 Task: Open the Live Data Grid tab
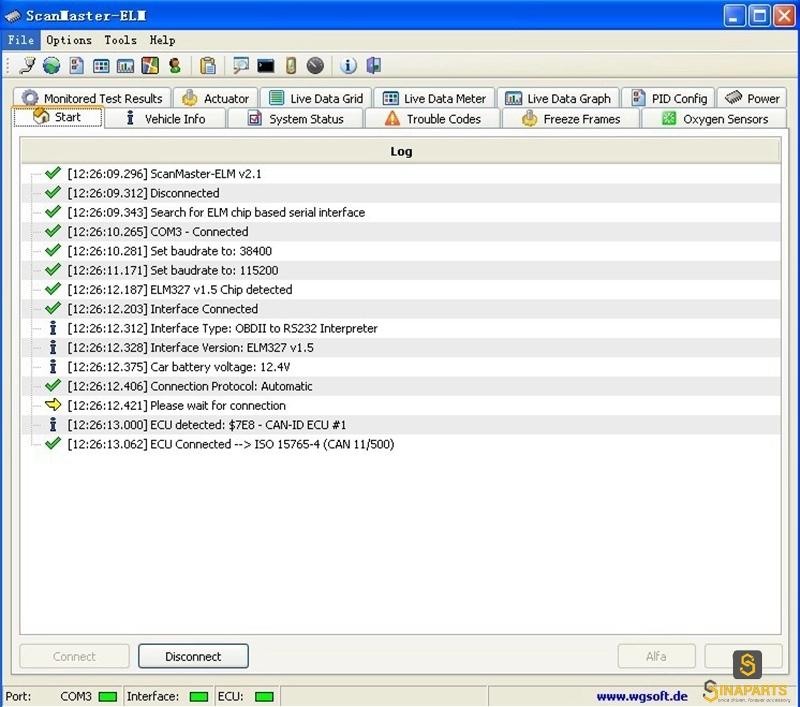click(316, 98)
